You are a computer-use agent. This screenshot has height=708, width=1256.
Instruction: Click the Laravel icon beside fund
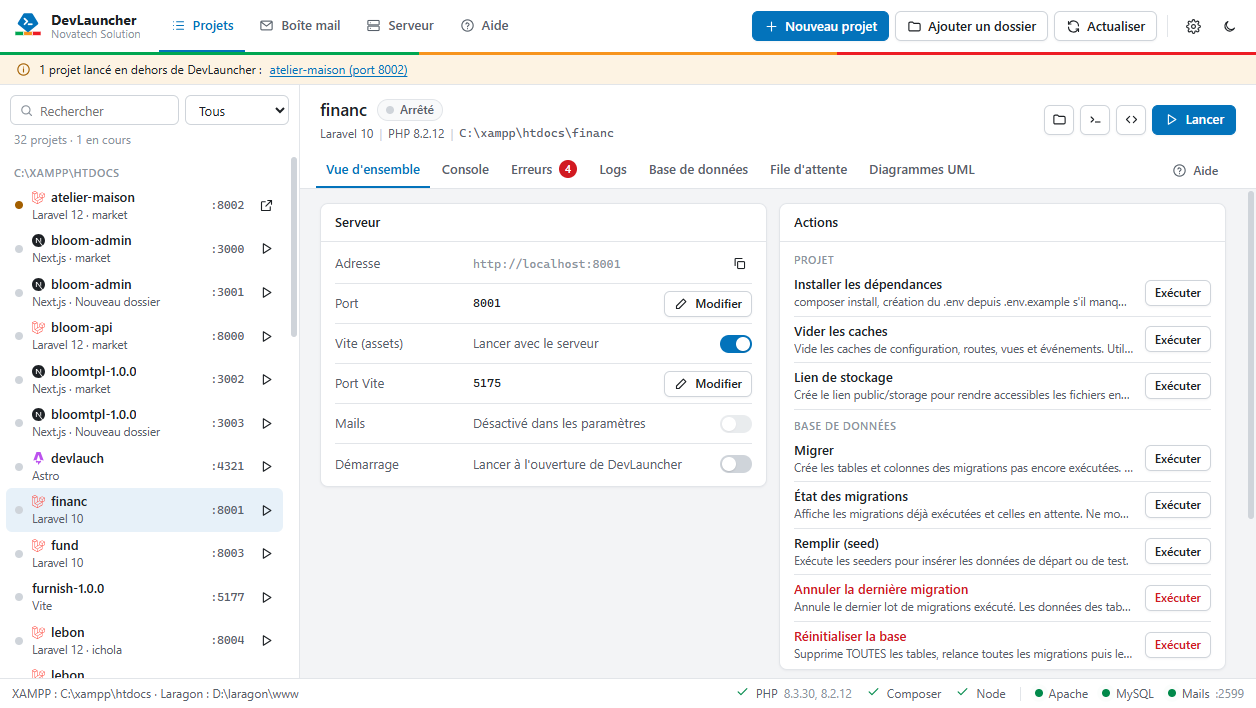point(39,545)
